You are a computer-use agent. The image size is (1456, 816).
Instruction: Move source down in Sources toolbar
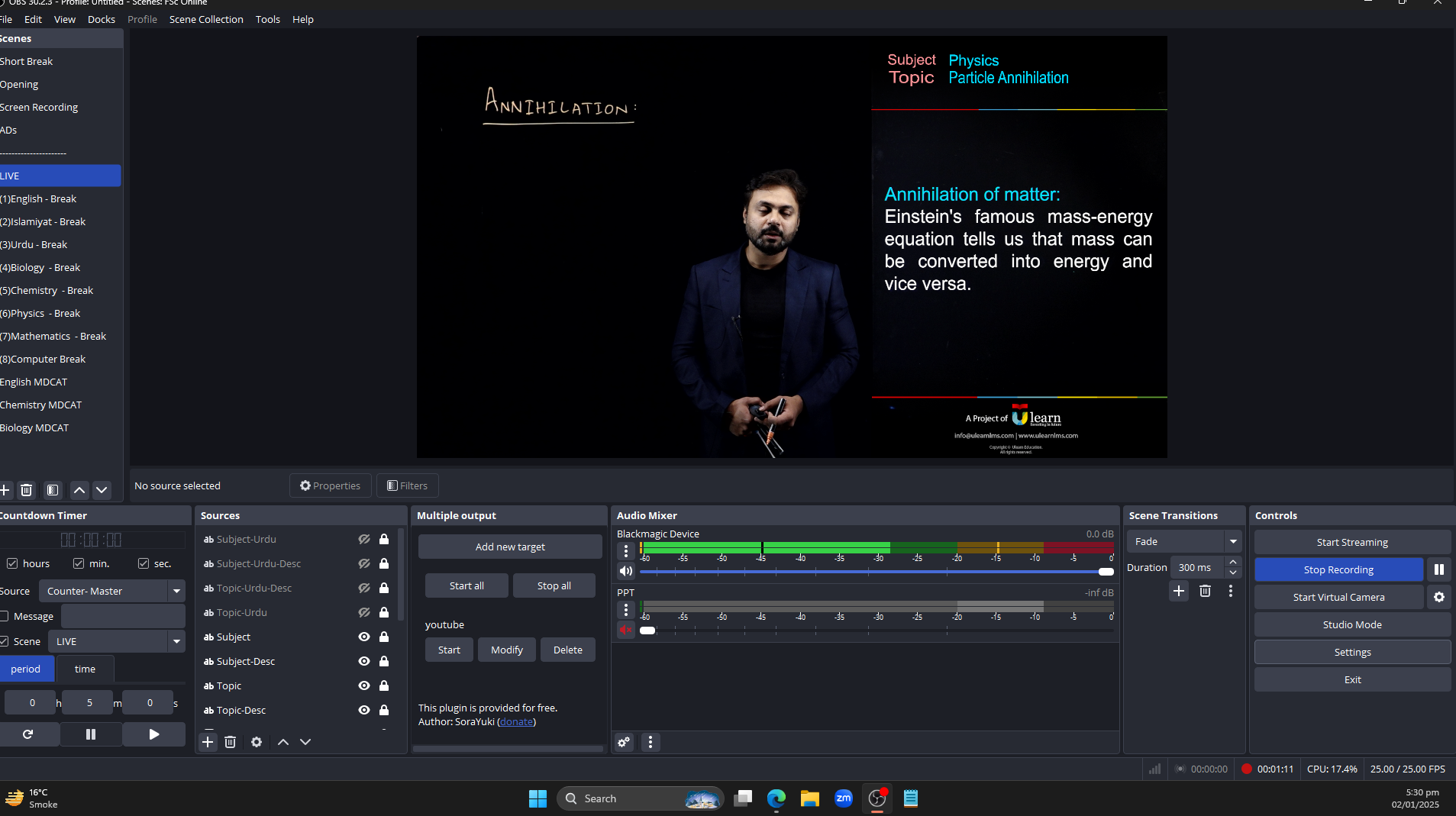tap(305, 742)
